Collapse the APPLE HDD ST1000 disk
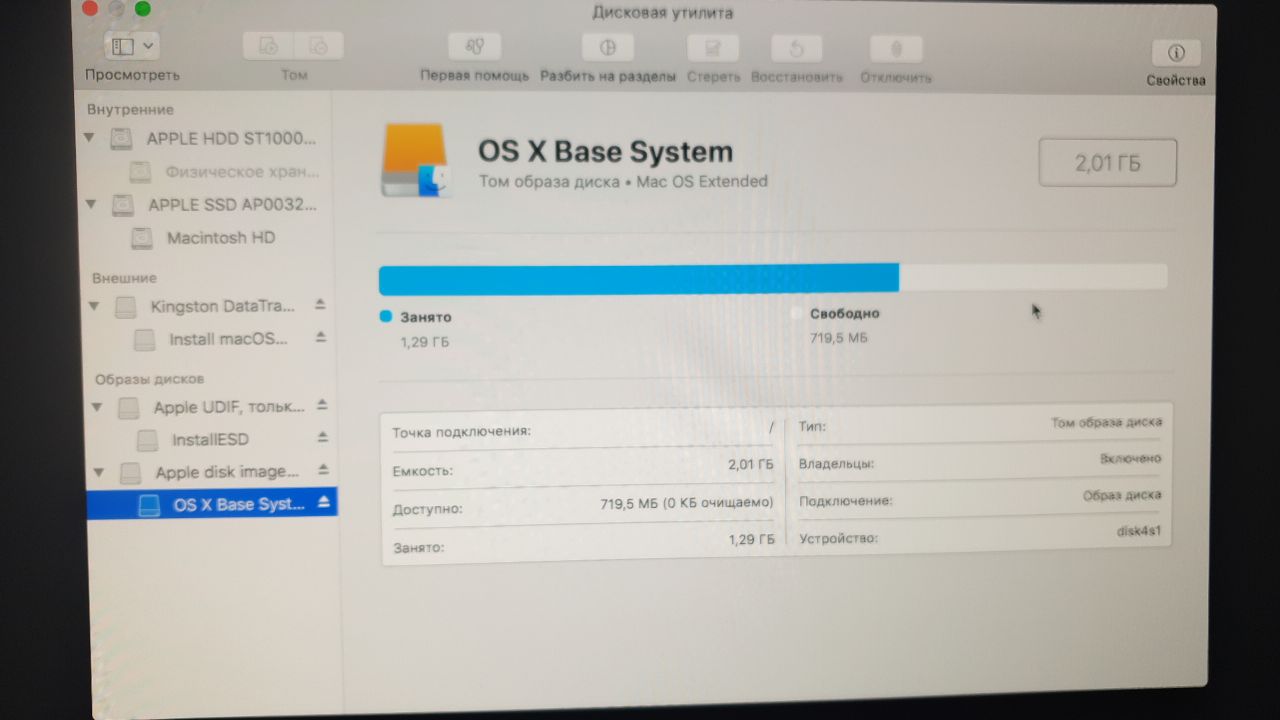Screen dimensions: 1280x720 coord(91,137)
